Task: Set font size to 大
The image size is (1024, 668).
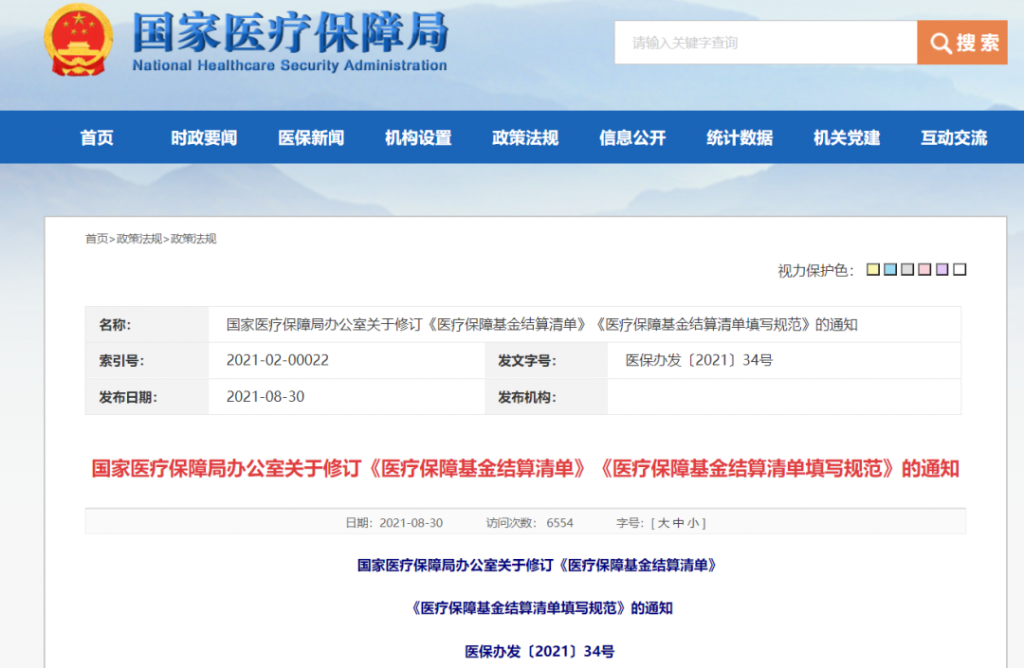Action: [664, 523]
